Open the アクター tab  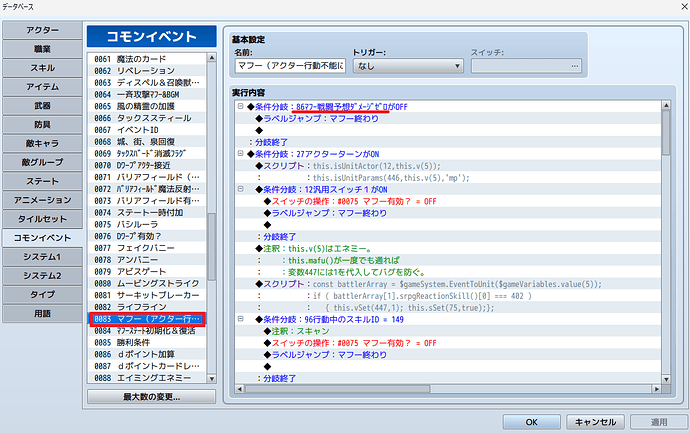[x=42, y=30]
